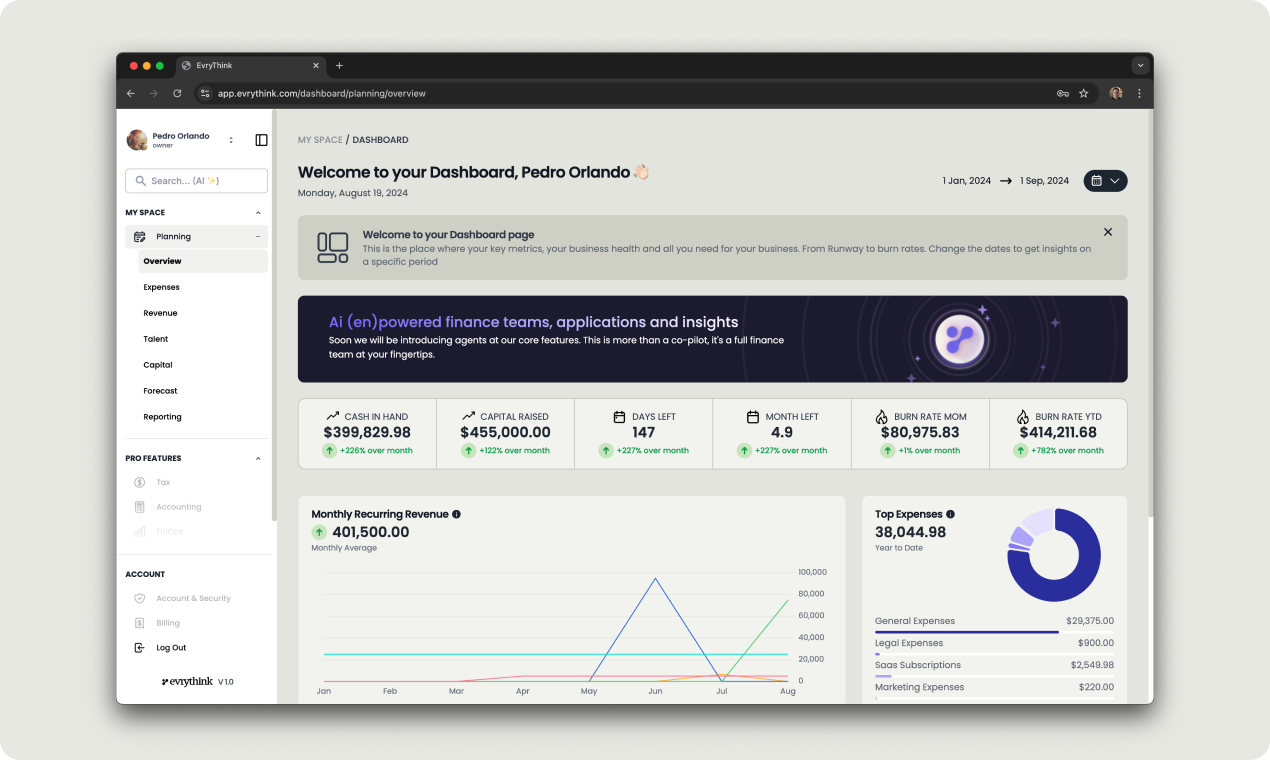The image size is (1270, 760).
Task: Open the Capital section
Action: click(x=158, y=365)
